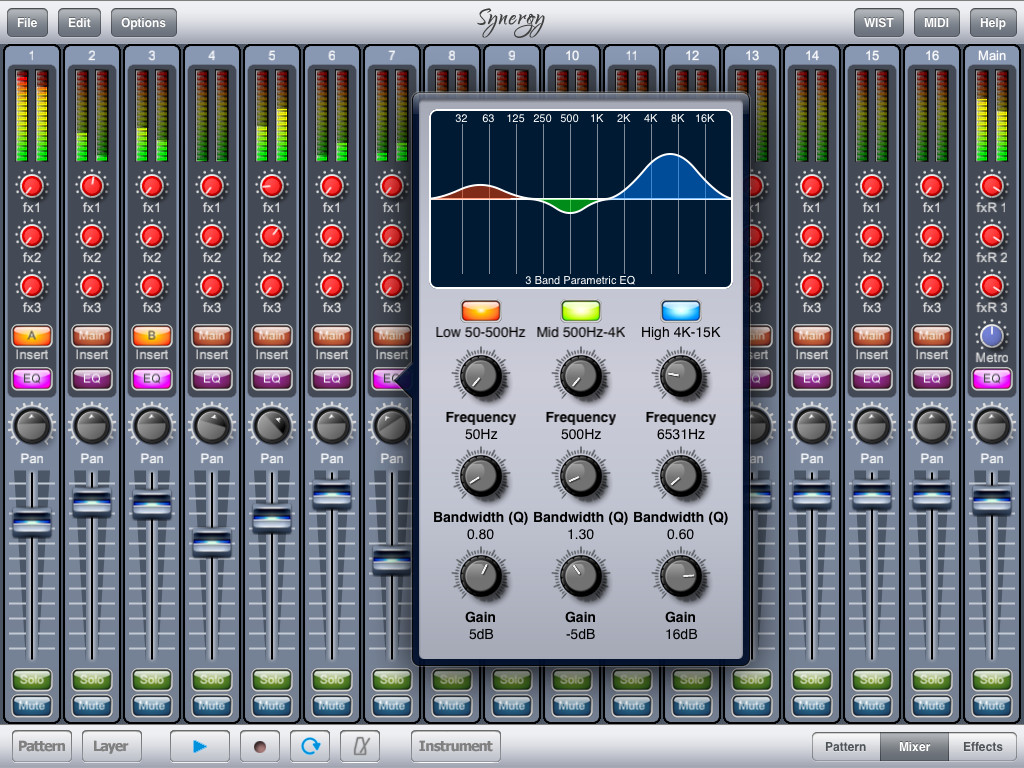Open the Options menu
Image resolution: width=1024 pixels, height=768 pixels.
tap(143, 23)
